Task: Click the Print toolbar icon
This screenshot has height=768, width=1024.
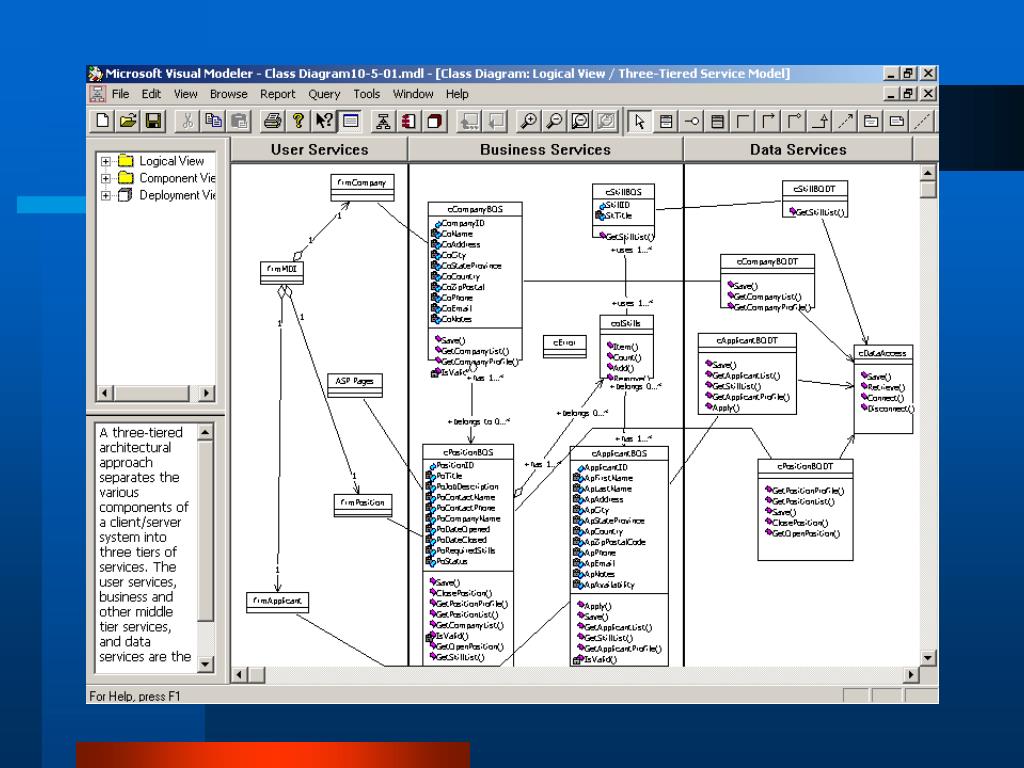Action: pos(272,121)
